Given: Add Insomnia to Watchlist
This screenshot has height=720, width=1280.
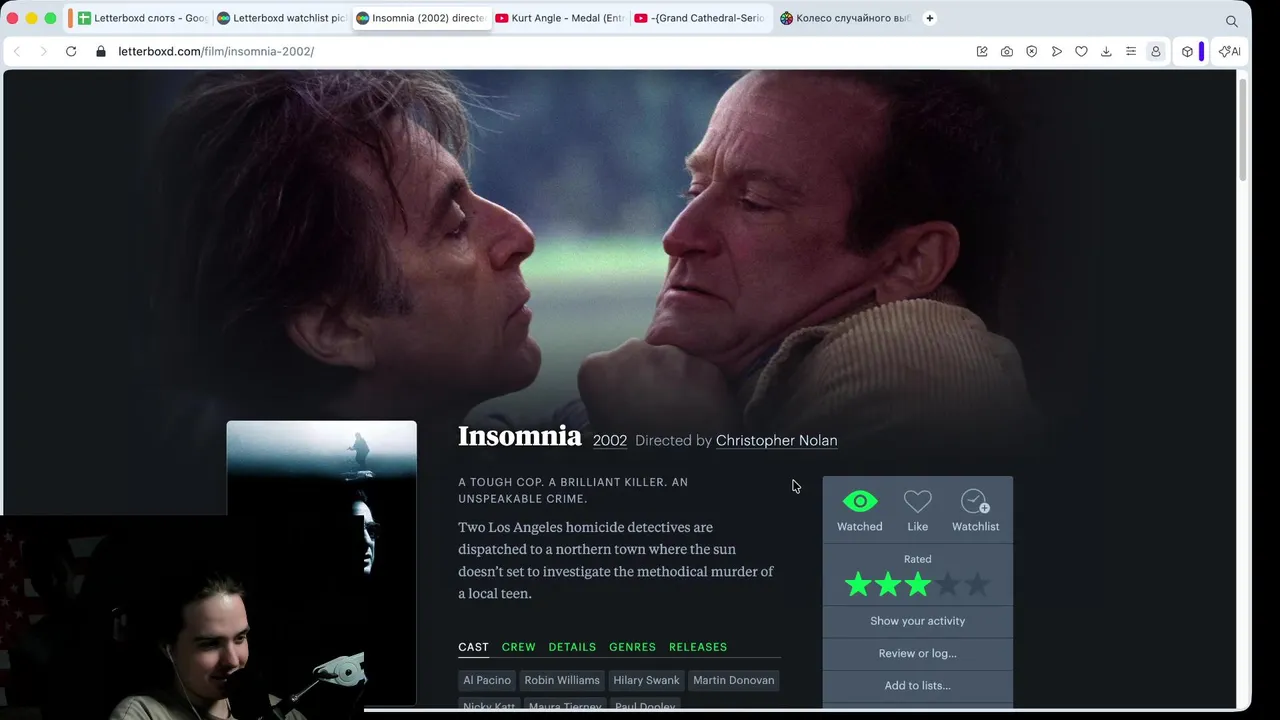Looking at the screenshot, I should tap(975, 501).
